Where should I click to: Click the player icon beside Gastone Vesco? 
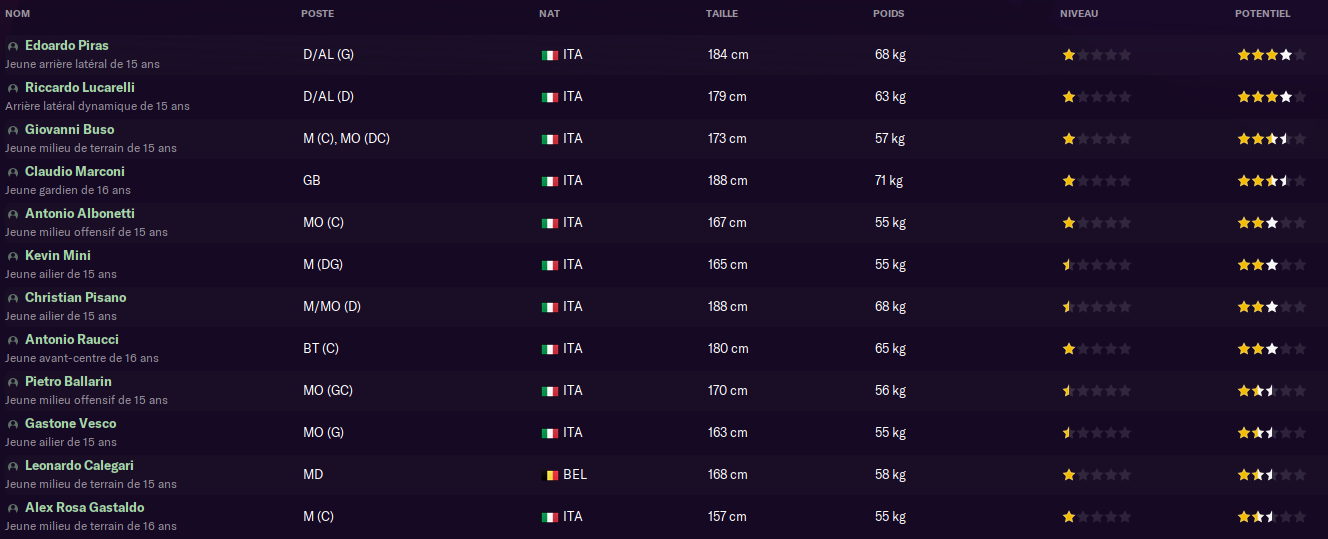pos(13,424)
